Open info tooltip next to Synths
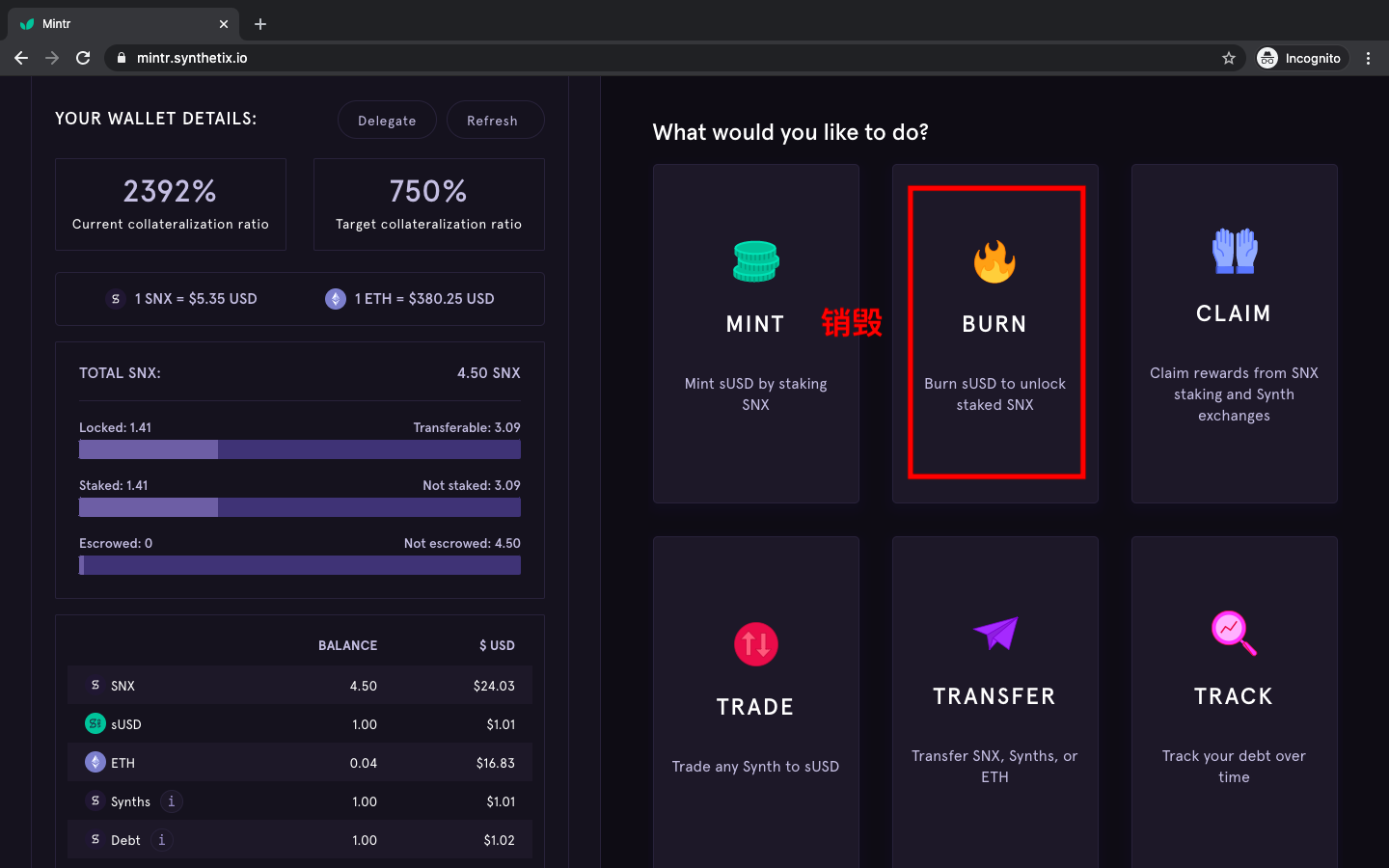1389x868 pixels. 172,801
